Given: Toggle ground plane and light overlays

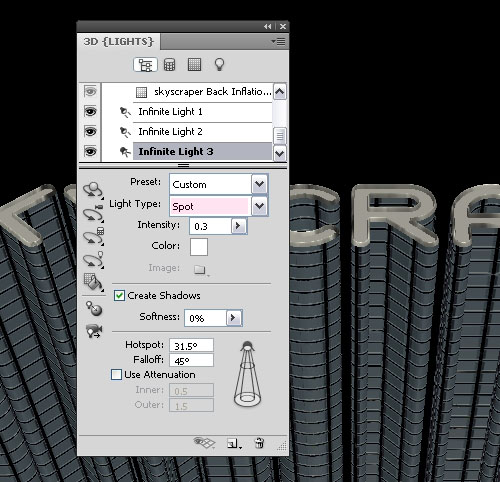Looking at the screenshot, I should coord(204,443).
